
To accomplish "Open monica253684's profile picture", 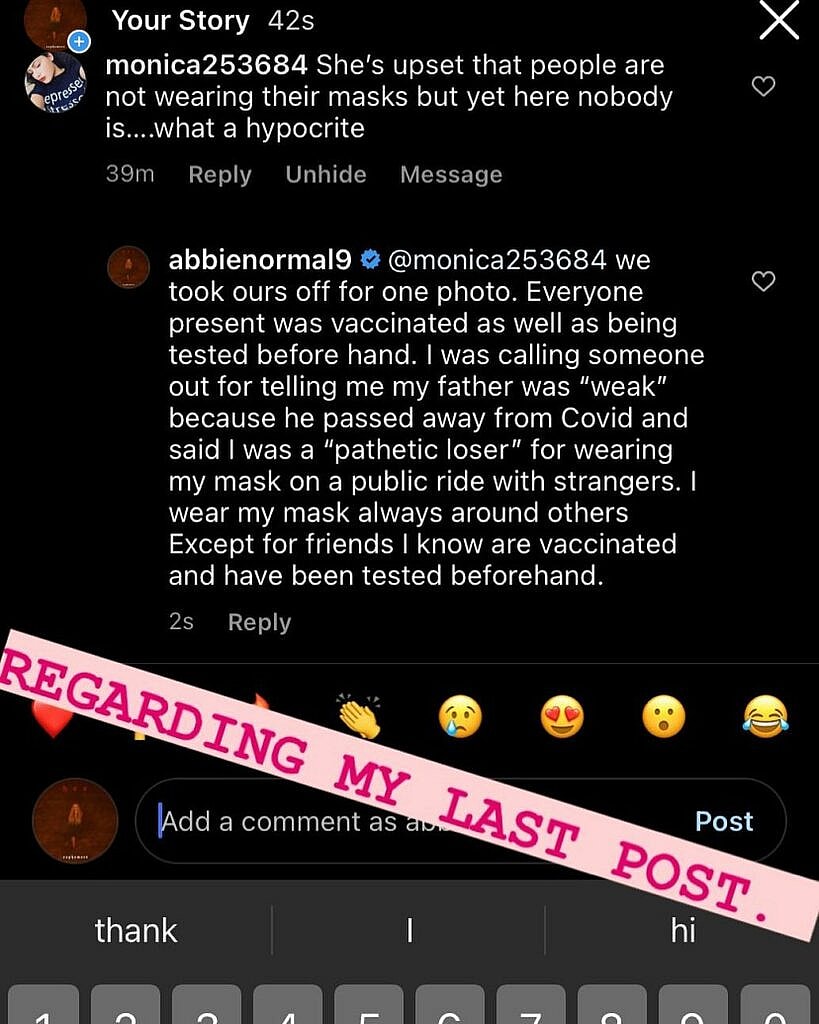I will point(55,82).
